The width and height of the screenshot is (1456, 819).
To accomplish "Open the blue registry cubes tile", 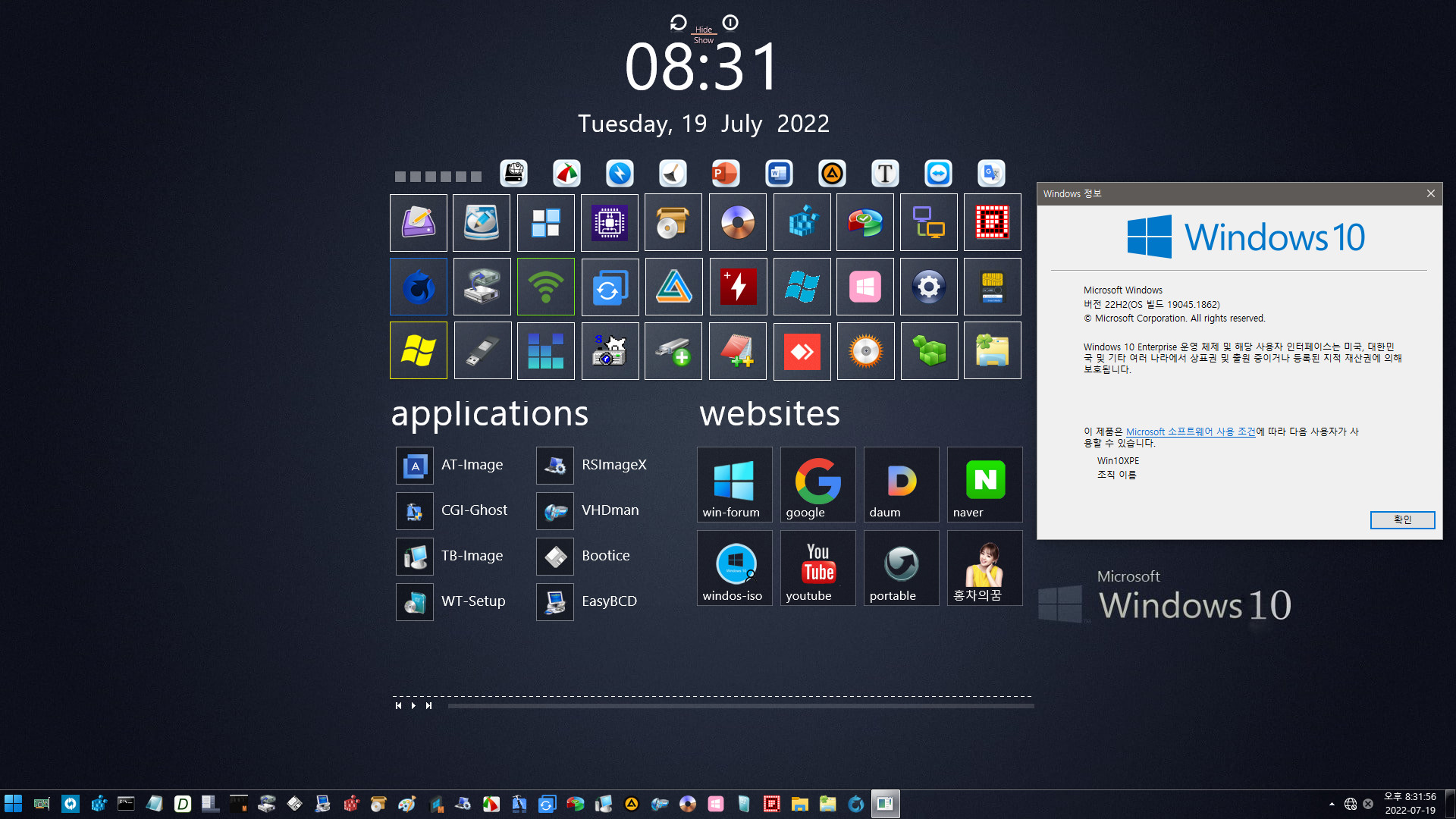I will tap(802, 223).
